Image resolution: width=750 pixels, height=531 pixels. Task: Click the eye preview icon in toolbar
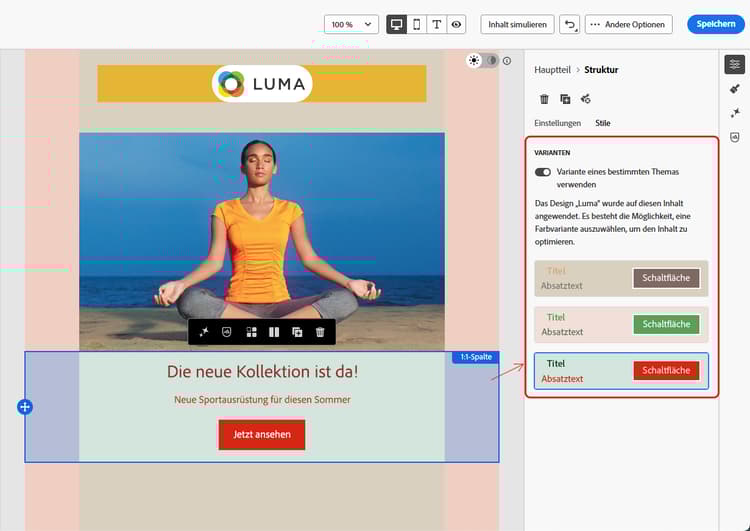pos(456,24)
